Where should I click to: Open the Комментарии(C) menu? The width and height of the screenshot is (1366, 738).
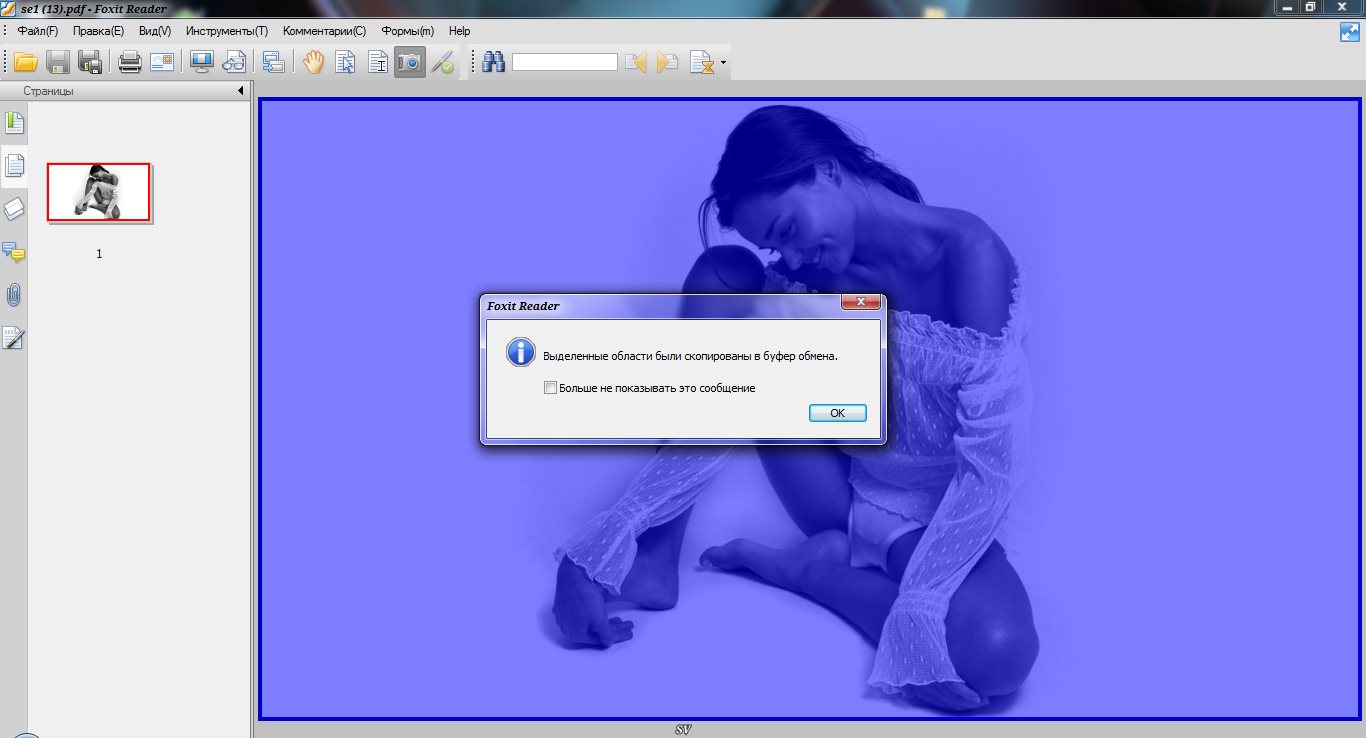pyautogui.click(x=324, y=31)
